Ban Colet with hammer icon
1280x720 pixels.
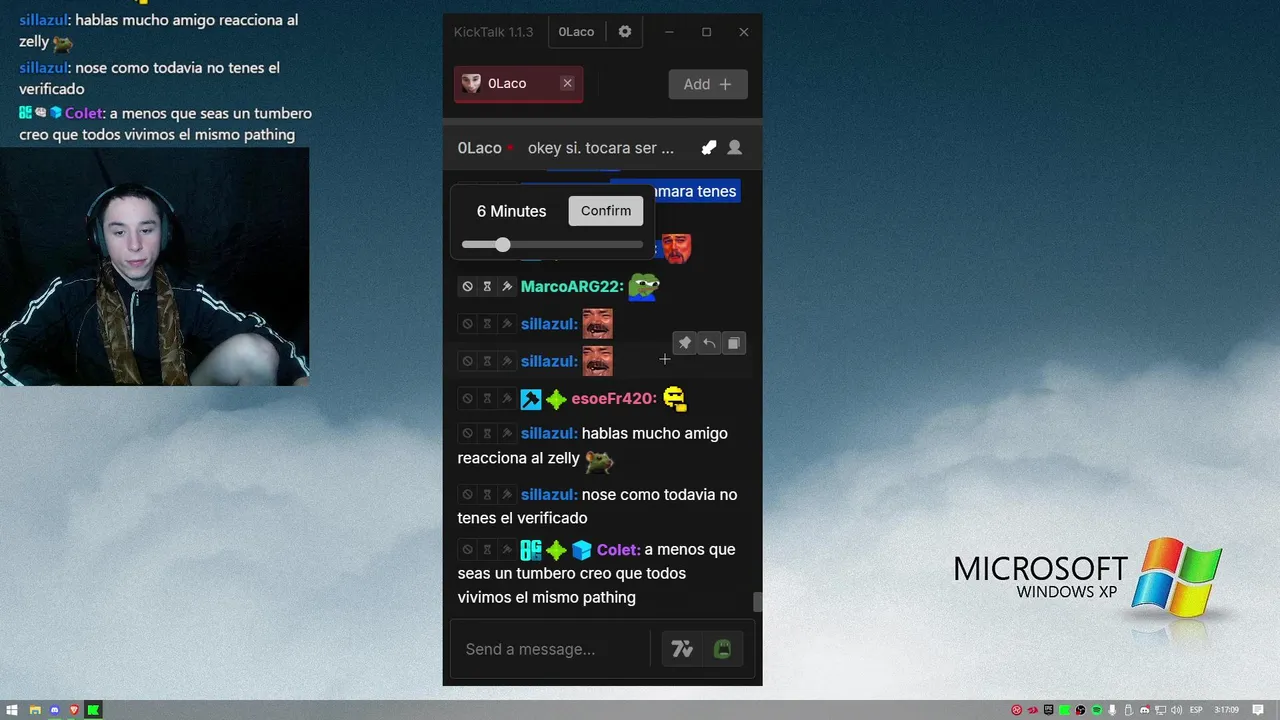[x=507, y=550]
